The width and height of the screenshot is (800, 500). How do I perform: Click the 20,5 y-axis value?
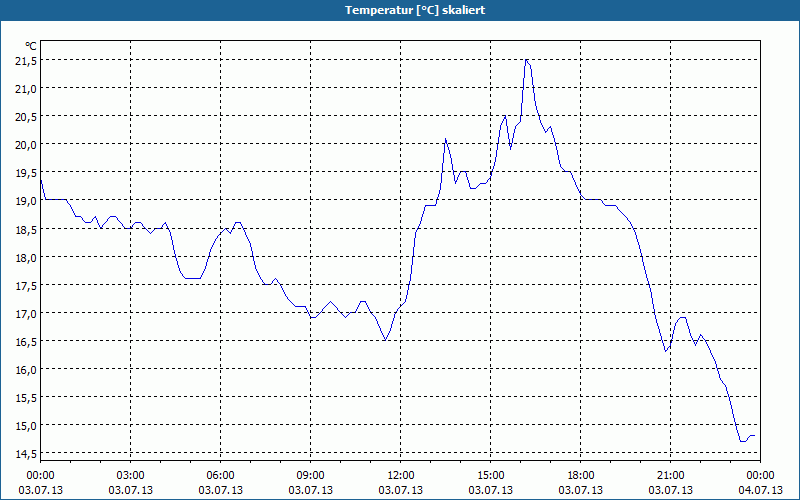point(26,117)
